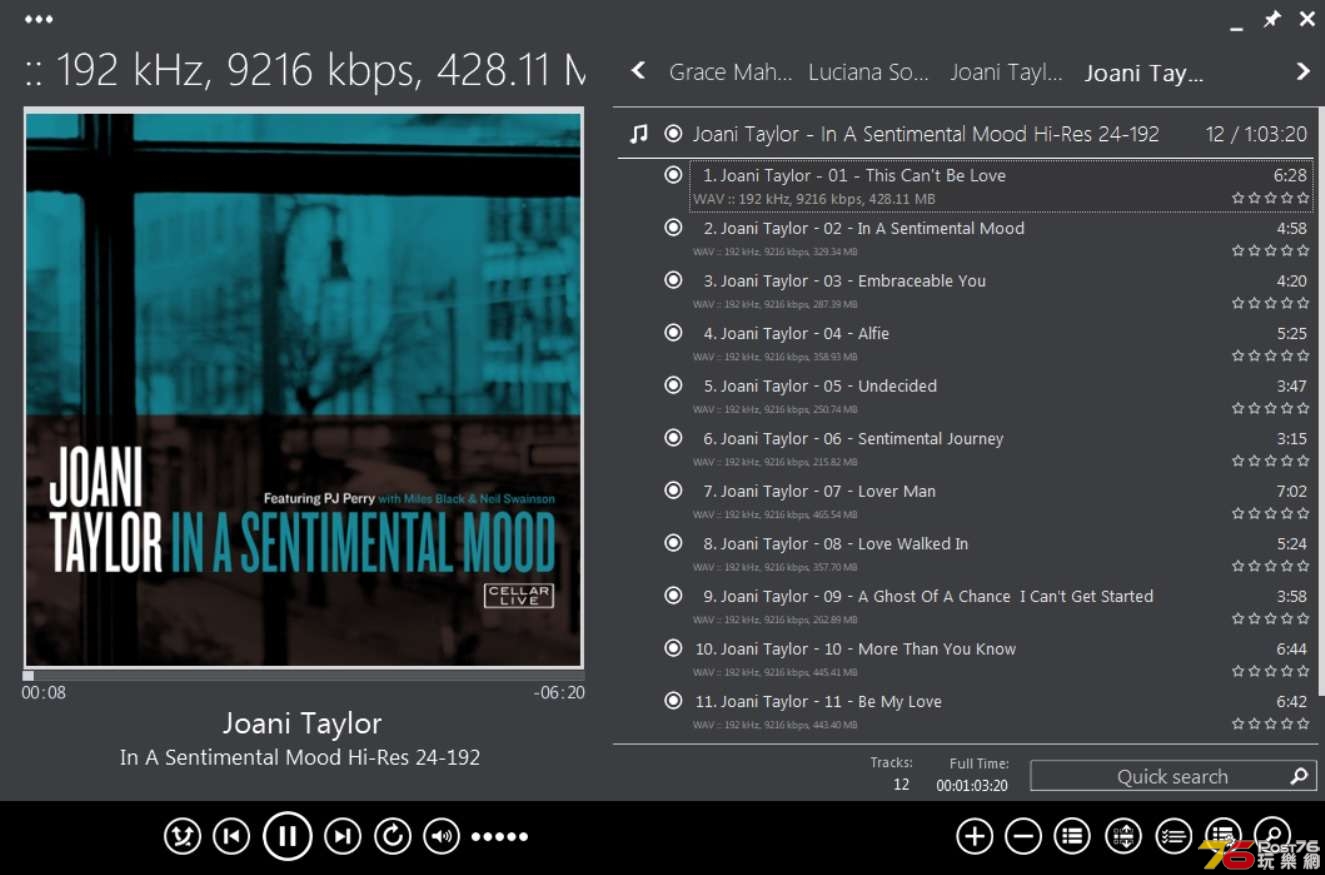This screenshot has height=875, width=1325.
Task: Toggle repeat playback mode
Action: pos(392,836)
